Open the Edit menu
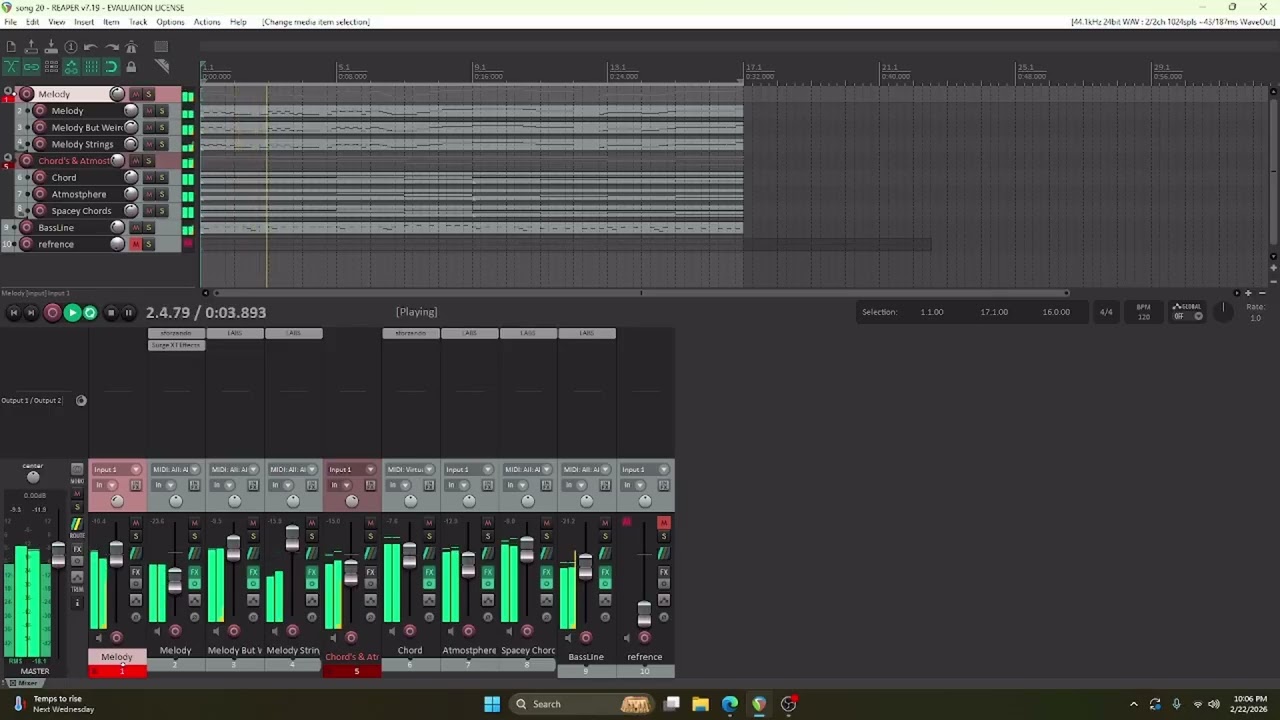Screen dimensions: 1280x720 [32, 22]
